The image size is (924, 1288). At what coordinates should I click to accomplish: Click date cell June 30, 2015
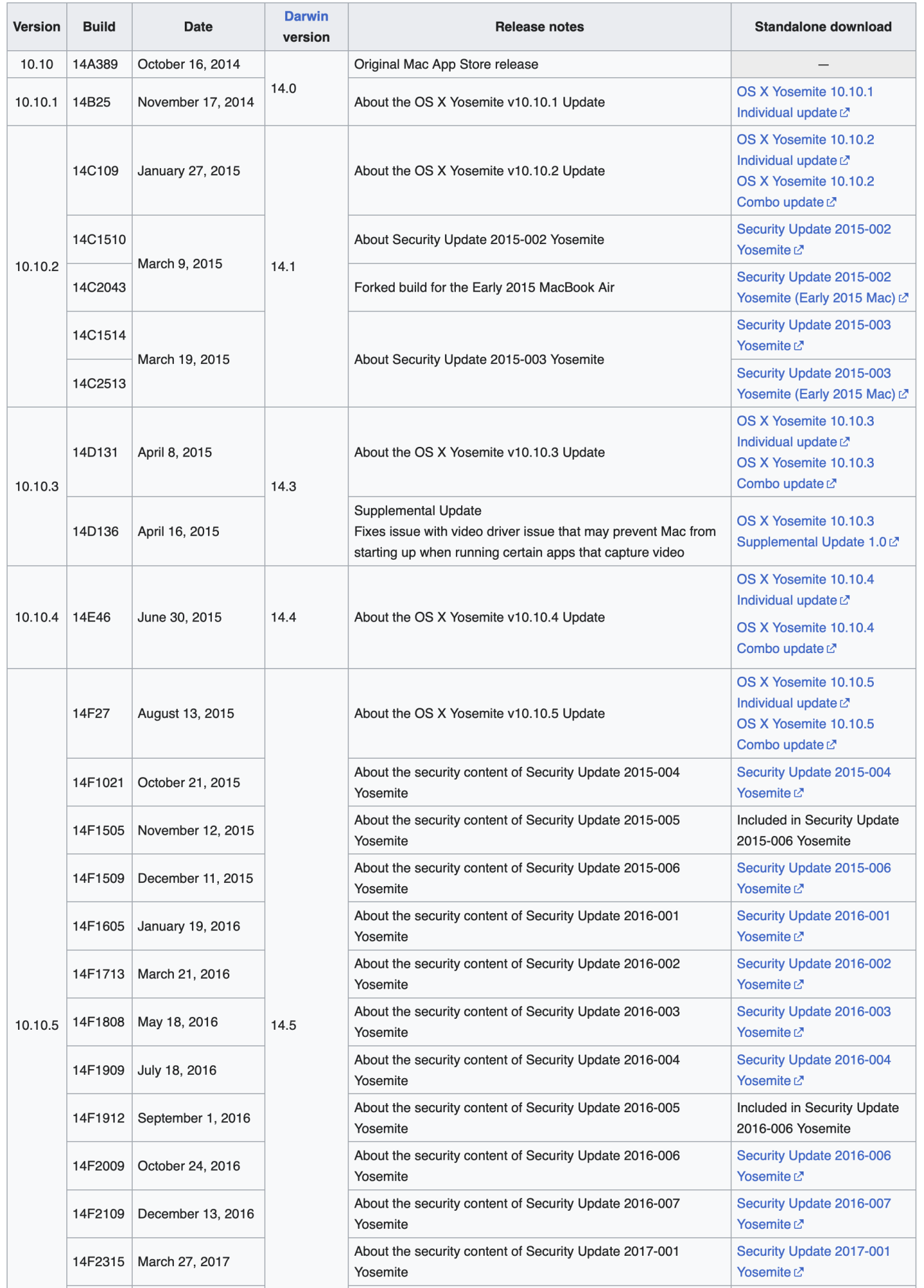pos(198,617)
